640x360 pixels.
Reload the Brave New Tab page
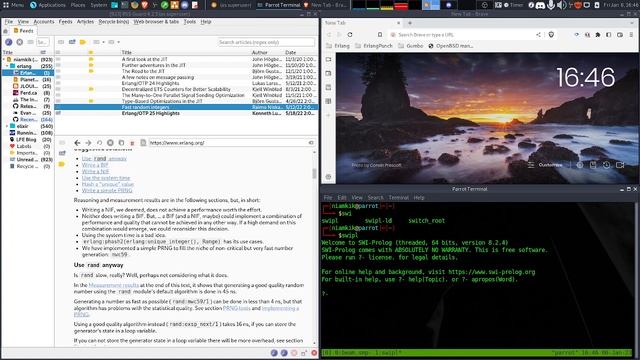(350, 35)
